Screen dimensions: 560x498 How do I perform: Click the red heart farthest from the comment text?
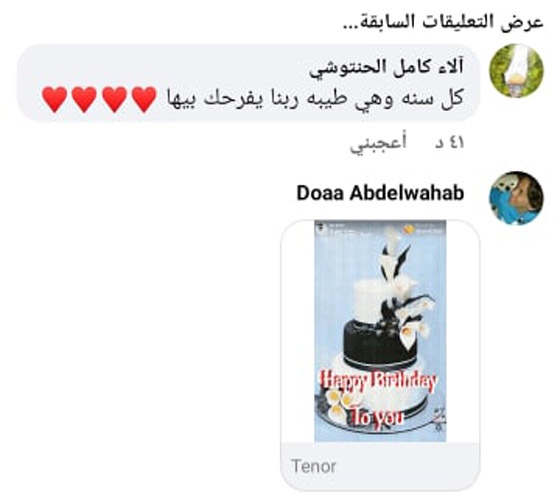pos(54,99)
